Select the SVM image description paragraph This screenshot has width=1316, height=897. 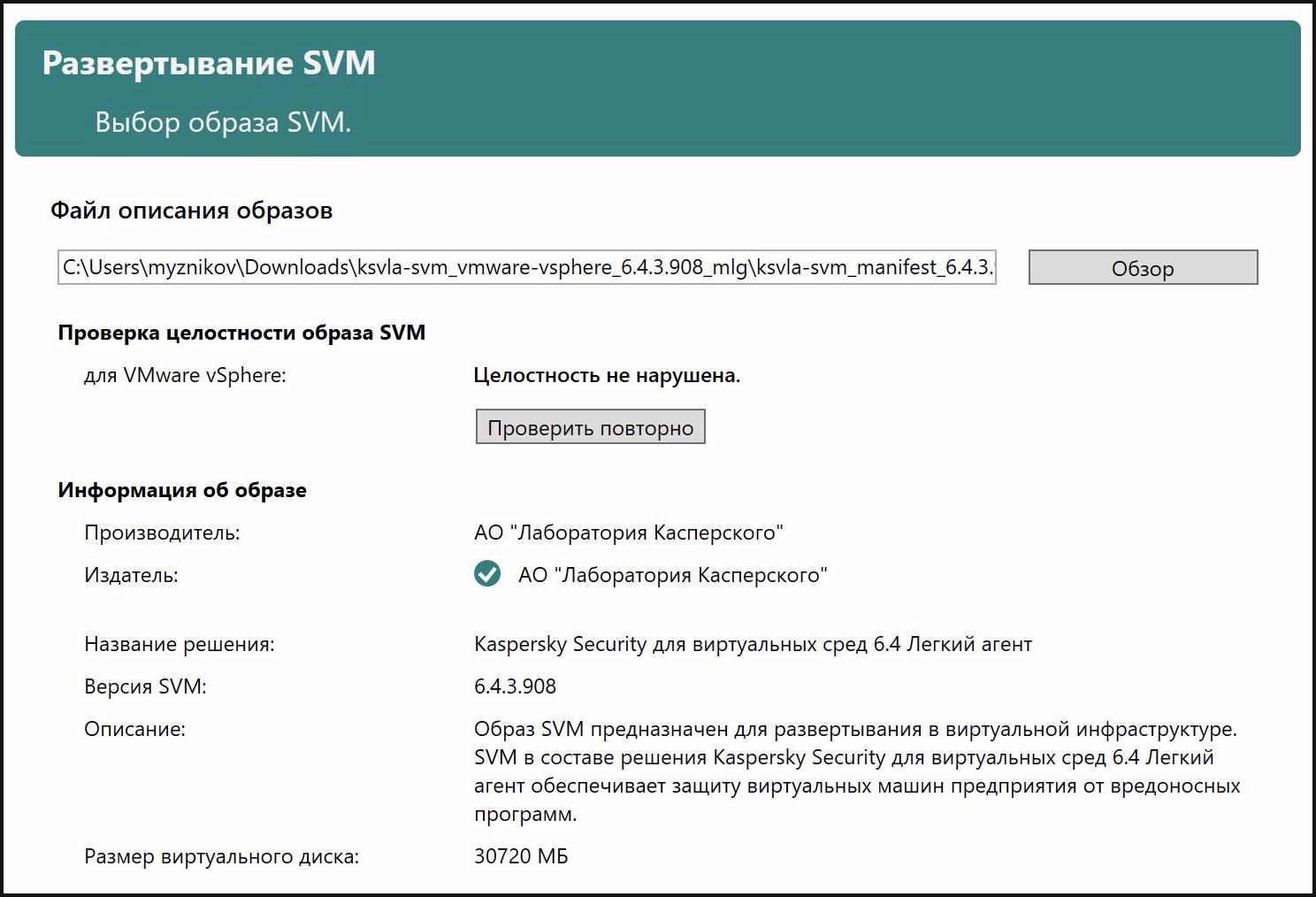(857, 771)
